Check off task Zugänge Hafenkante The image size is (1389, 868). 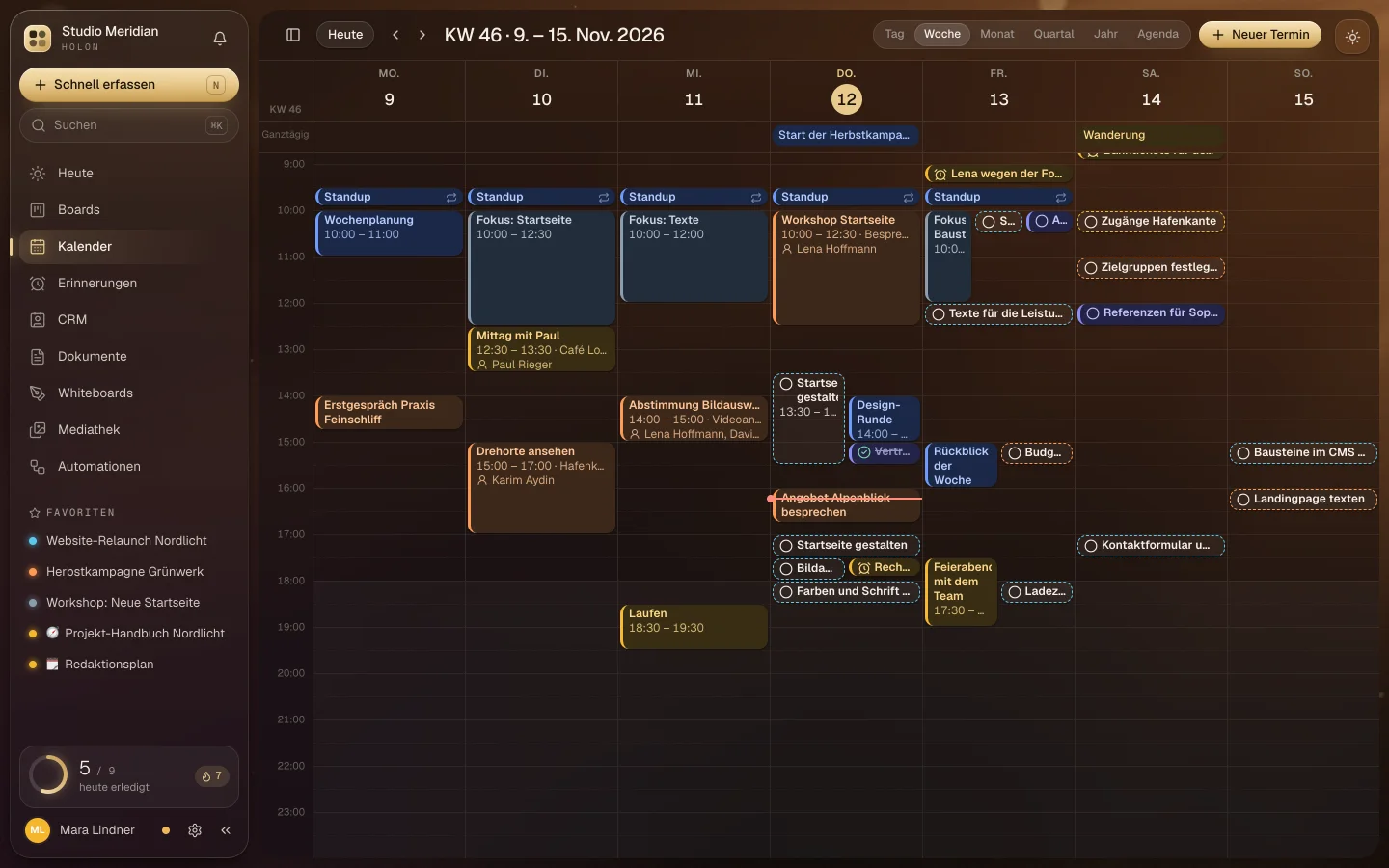pyautogui.click(x=1091, y=222)
